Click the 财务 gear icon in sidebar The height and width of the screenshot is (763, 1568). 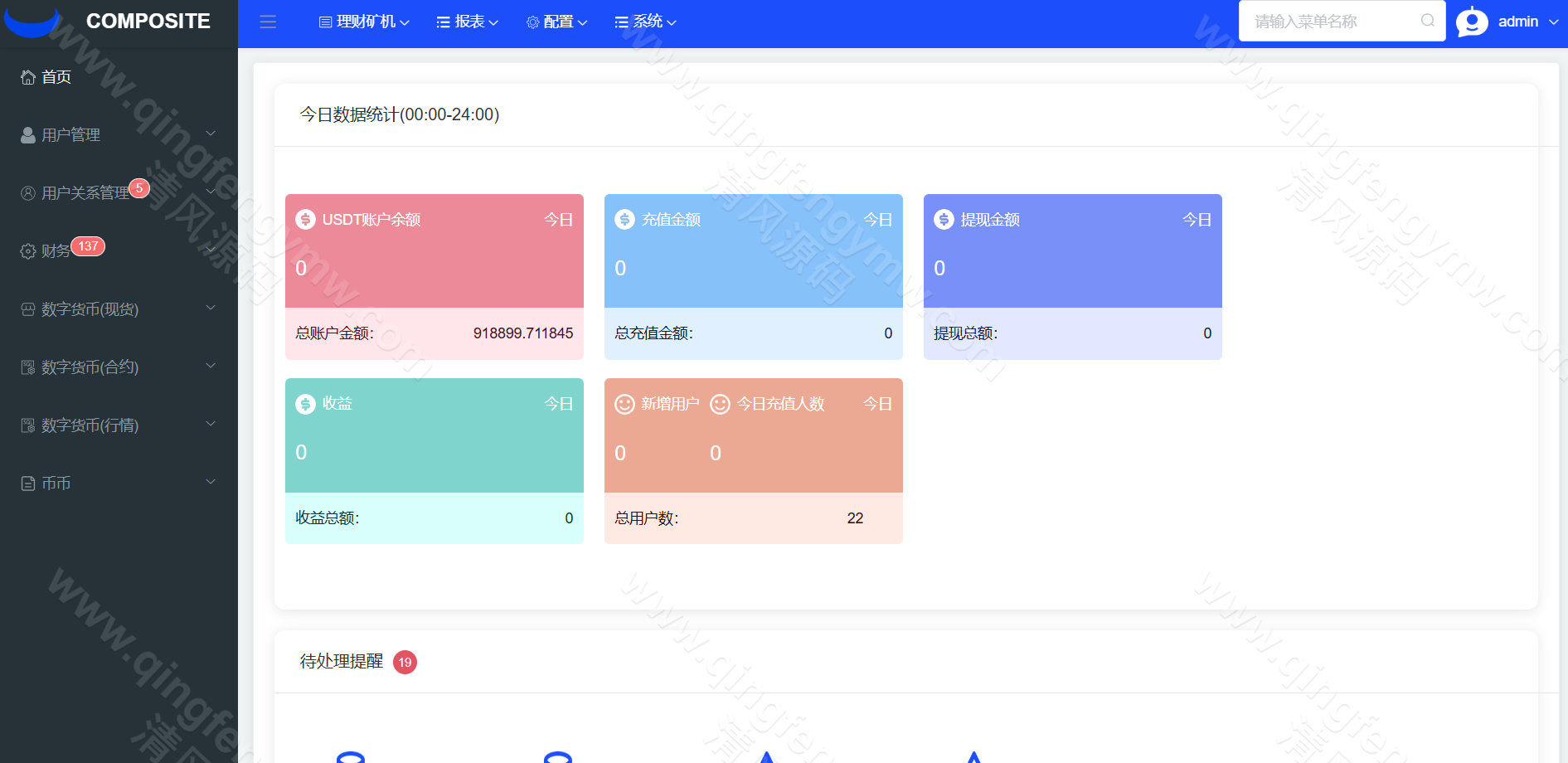pyautogui.click(x=27, y=250)
